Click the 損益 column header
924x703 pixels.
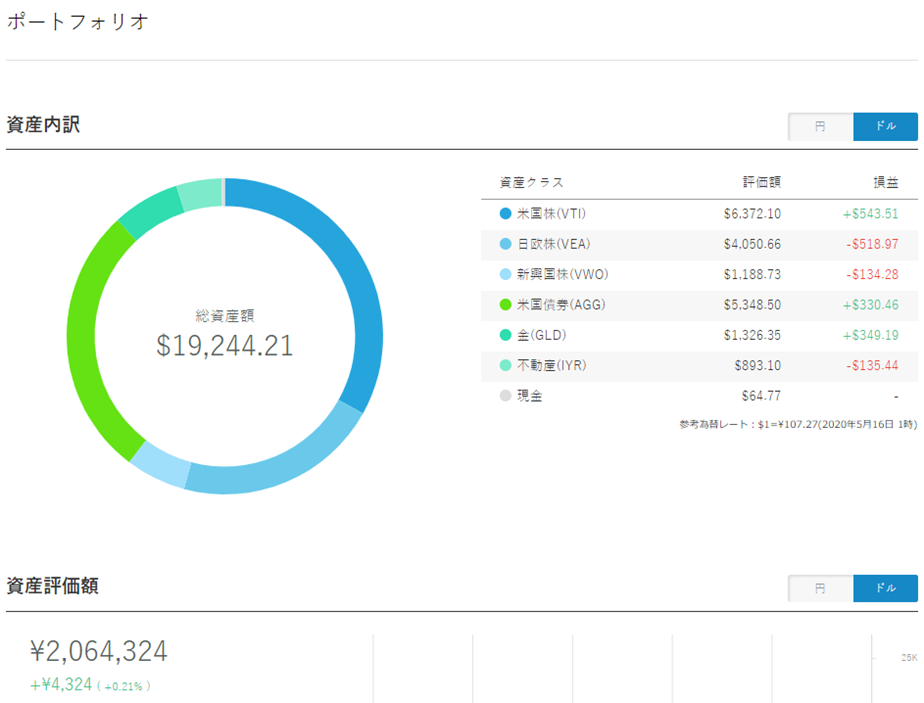click(885, 183)
